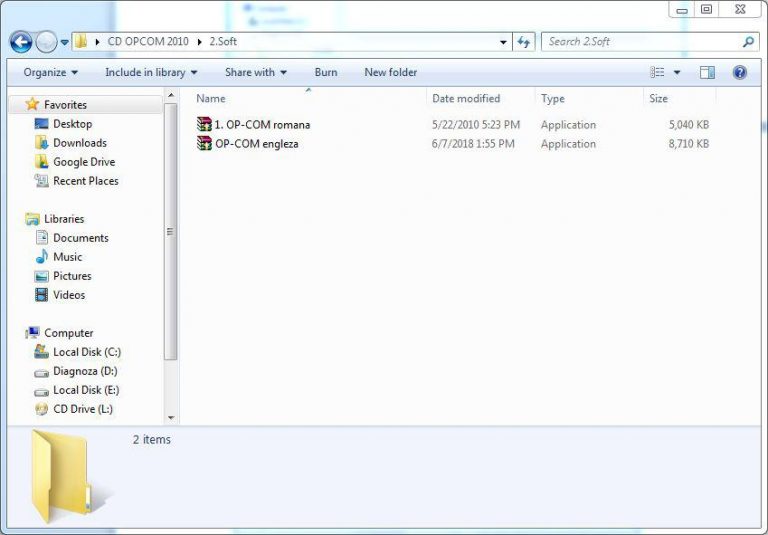Click the Desktop icon in Favorites
This screenshot has width=768, height=535.
point(42,123)
